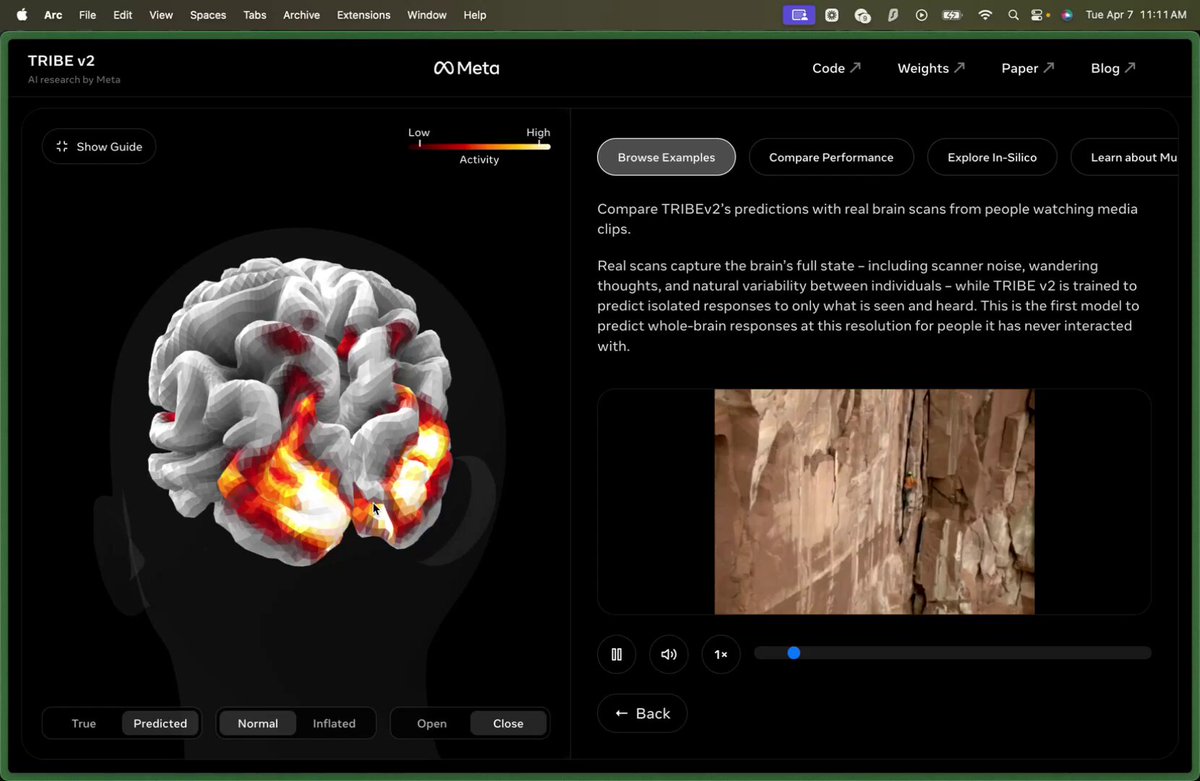Open the Extensions menu
Screen dimensions: 1200x781
coord(363,15)
